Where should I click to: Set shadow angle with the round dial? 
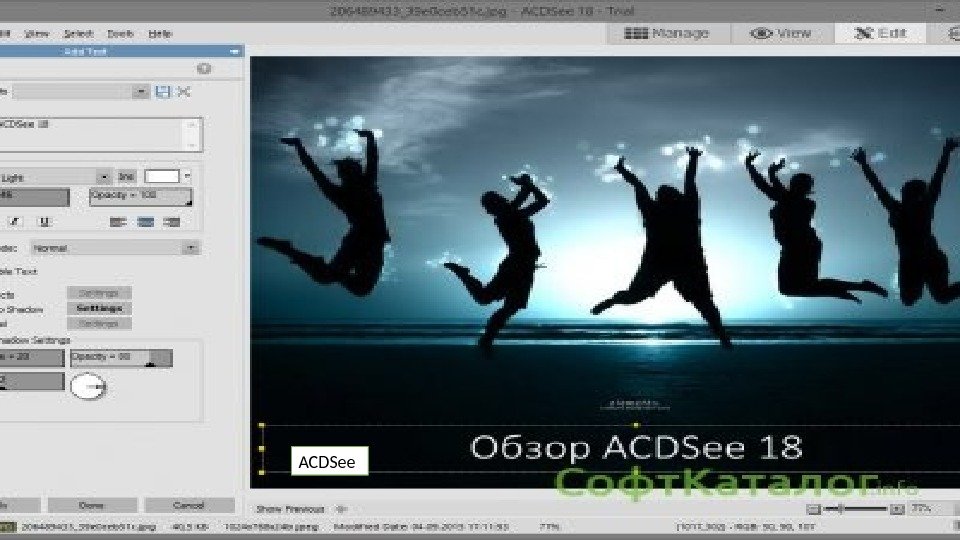coord(88,386)
